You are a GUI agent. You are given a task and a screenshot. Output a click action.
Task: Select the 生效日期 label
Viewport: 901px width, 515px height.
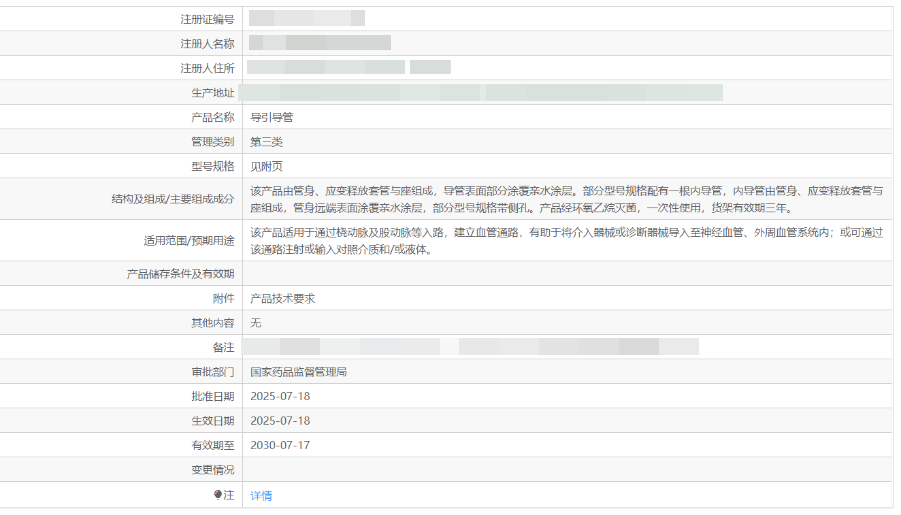tap(213, 421)
